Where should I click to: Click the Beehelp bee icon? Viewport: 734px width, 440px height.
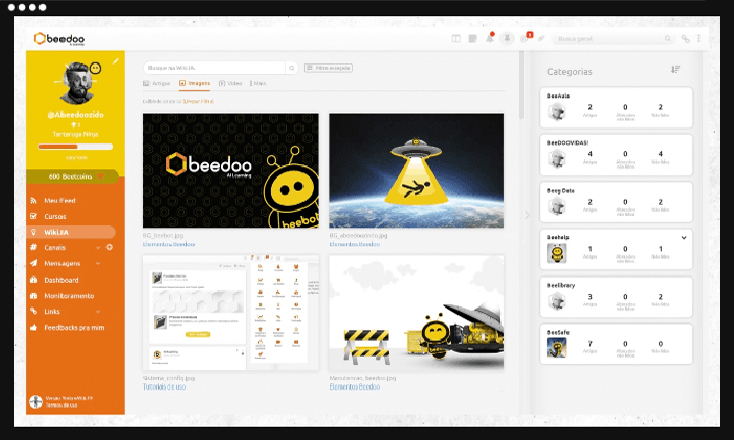pyautogui.click(x=557, y=253)
